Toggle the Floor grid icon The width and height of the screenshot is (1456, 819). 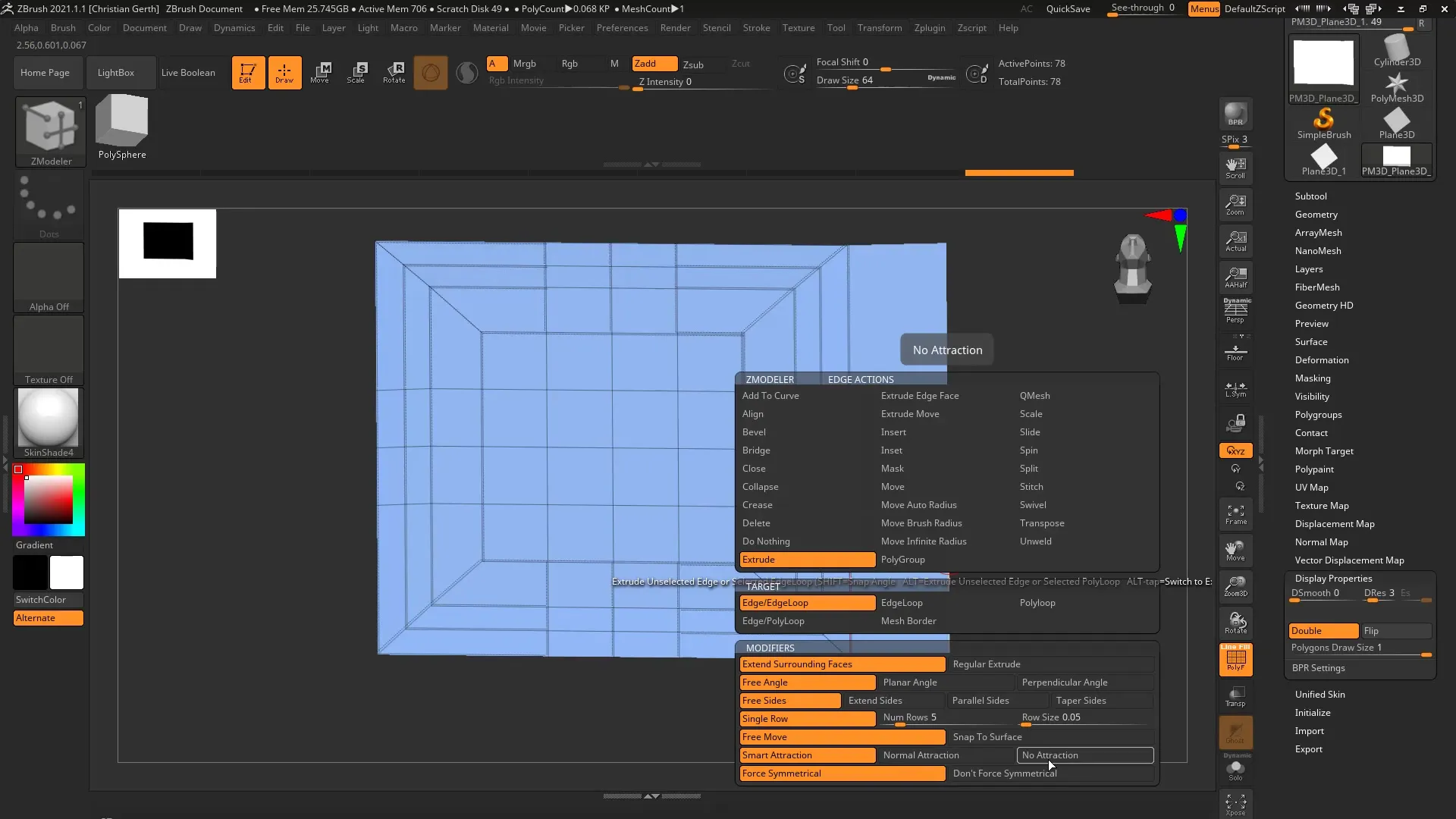1235,352
